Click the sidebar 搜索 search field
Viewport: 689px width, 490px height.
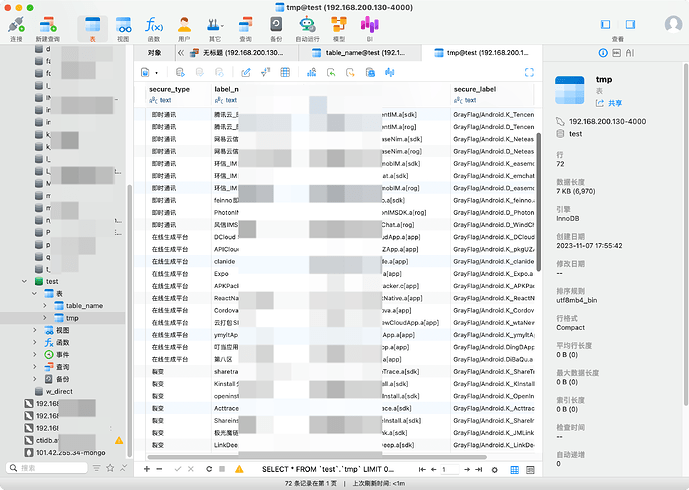(47, 468)
